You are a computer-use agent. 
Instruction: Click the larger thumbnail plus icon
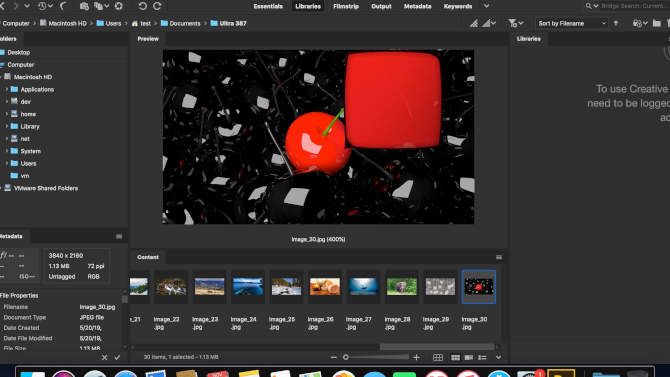click(417, 357)
